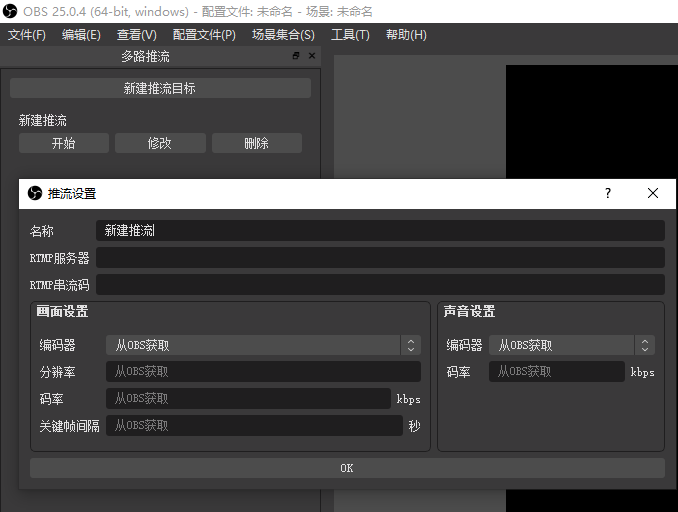Screen dimensions: 678x512
Task: Focus the 画面设置 码率 input field
Action: click(x=248, y=398)
